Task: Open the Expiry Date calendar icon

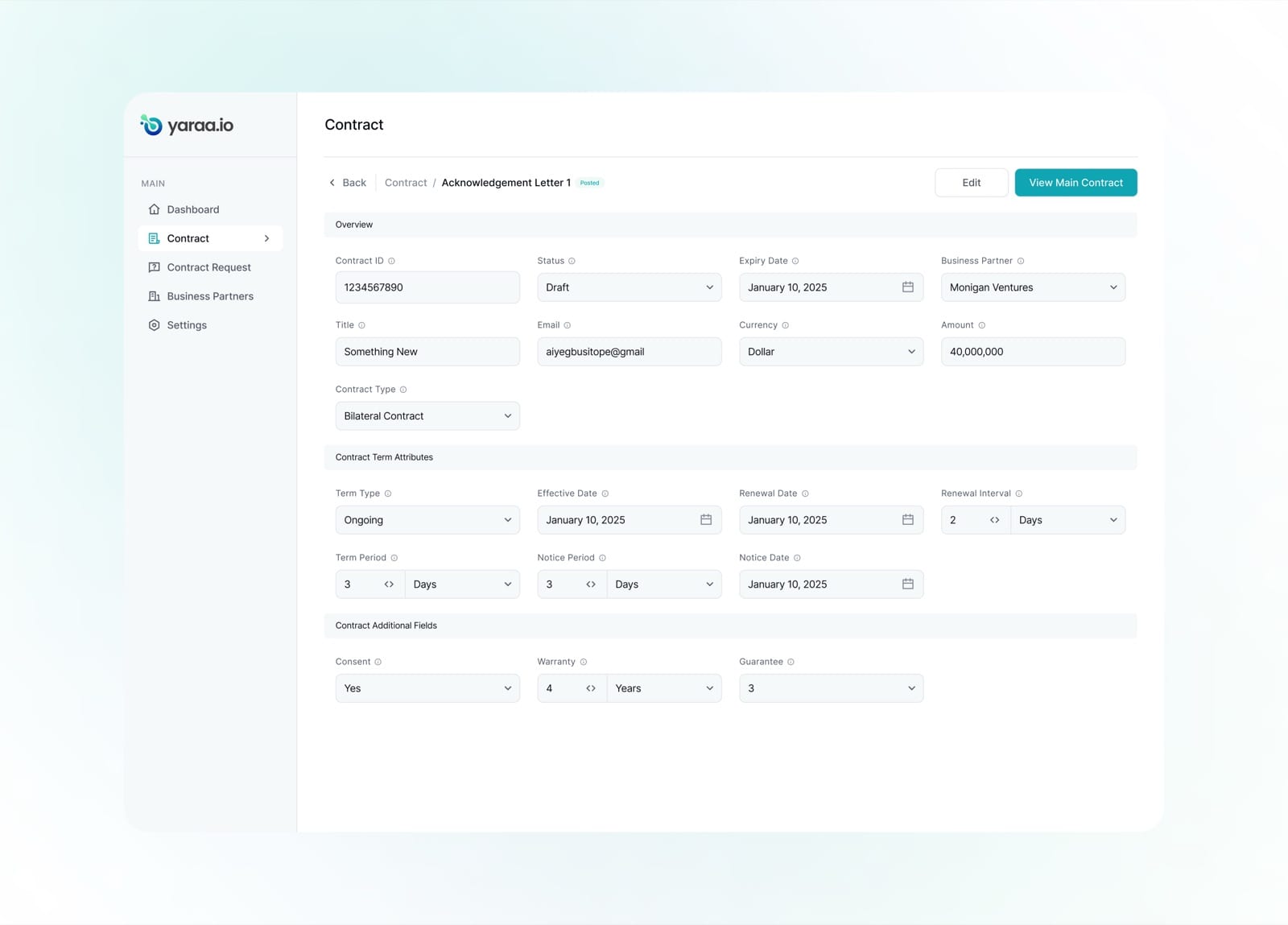Action: 907,287
